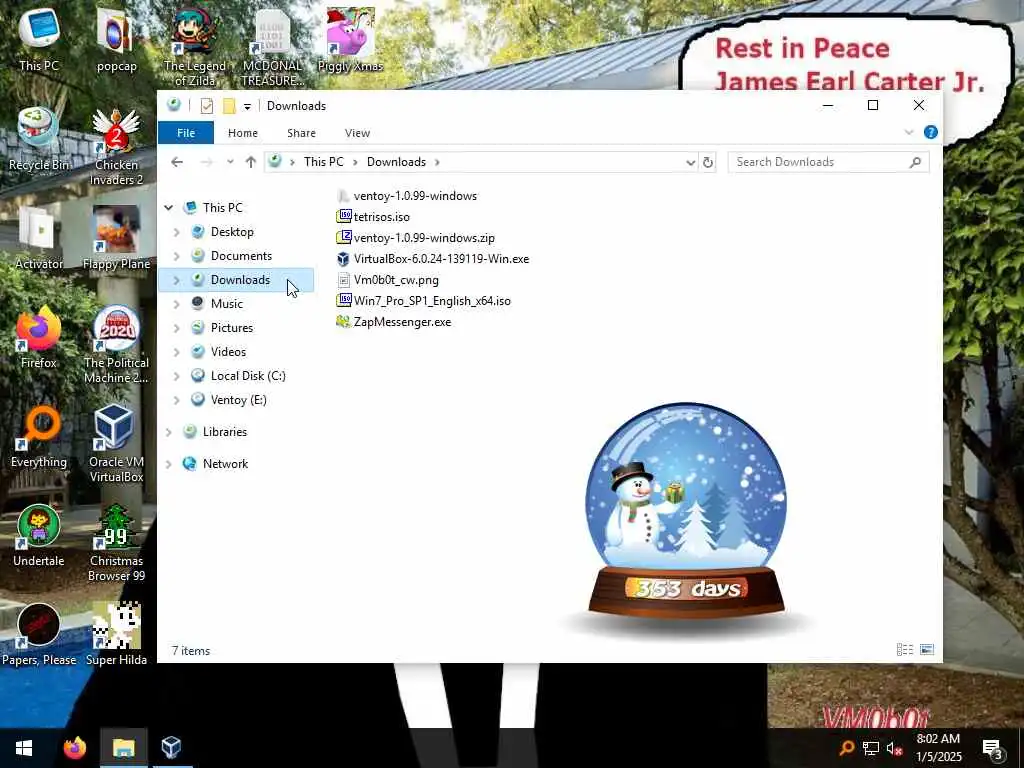Click This PC in the breadcrumb path
The image size is (1024, 768).
click(x=323, y=162)
